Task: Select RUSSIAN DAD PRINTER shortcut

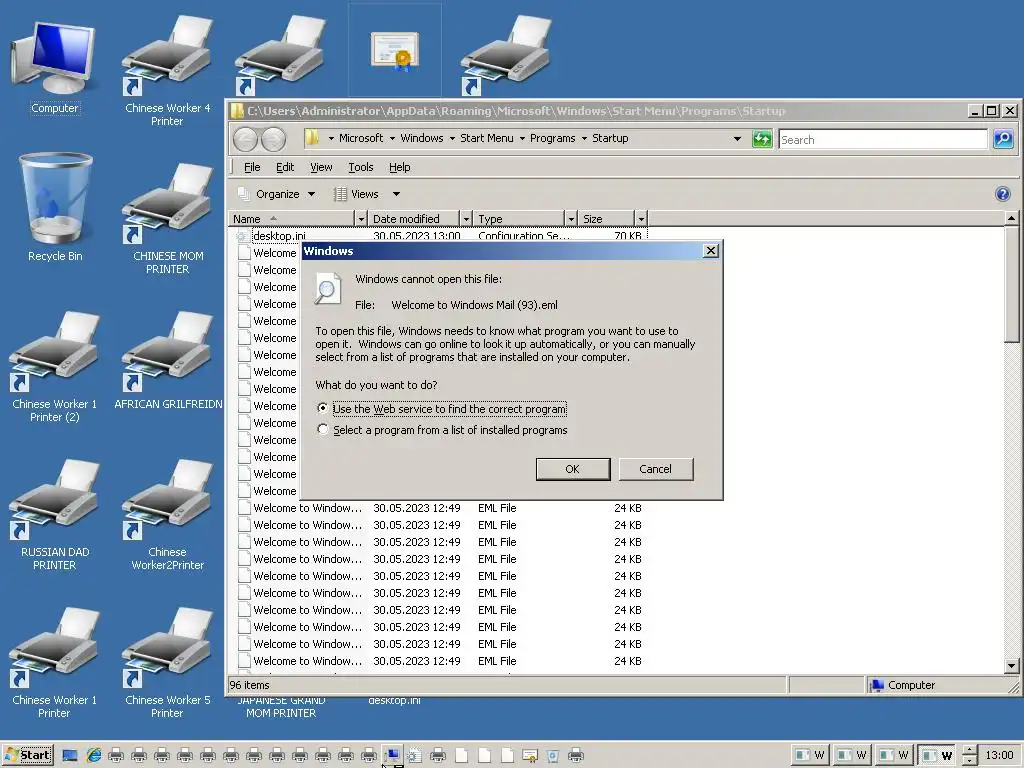Action: 55,515
